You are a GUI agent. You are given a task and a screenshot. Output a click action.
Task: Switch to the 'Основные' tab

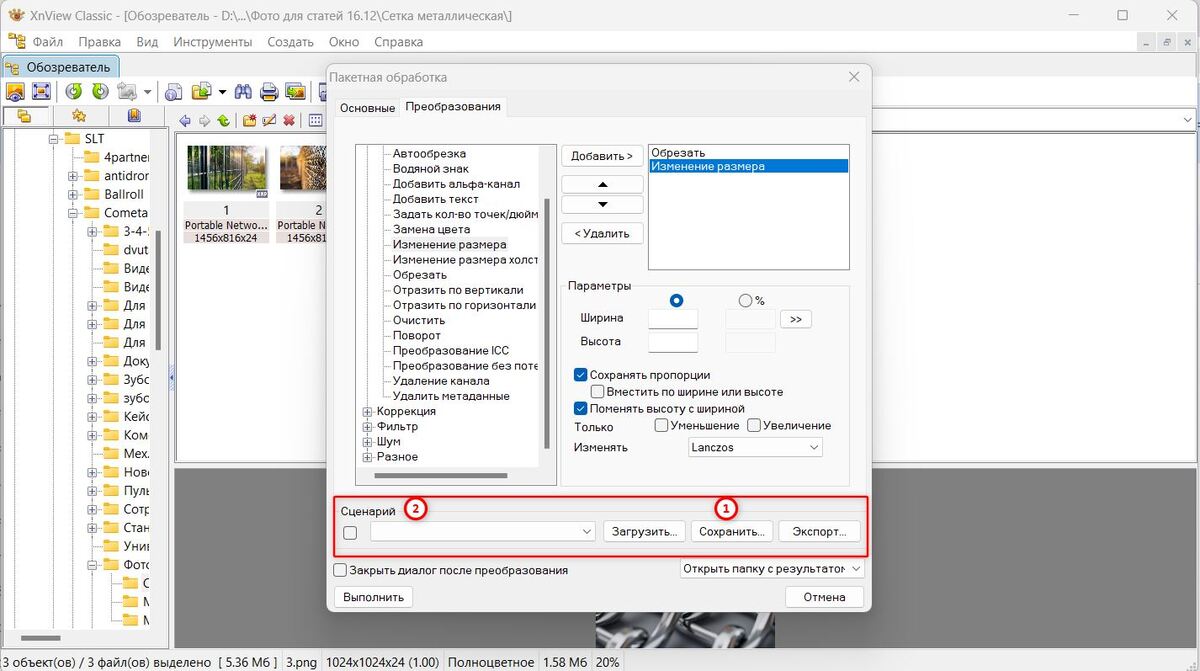pos(367,108)
